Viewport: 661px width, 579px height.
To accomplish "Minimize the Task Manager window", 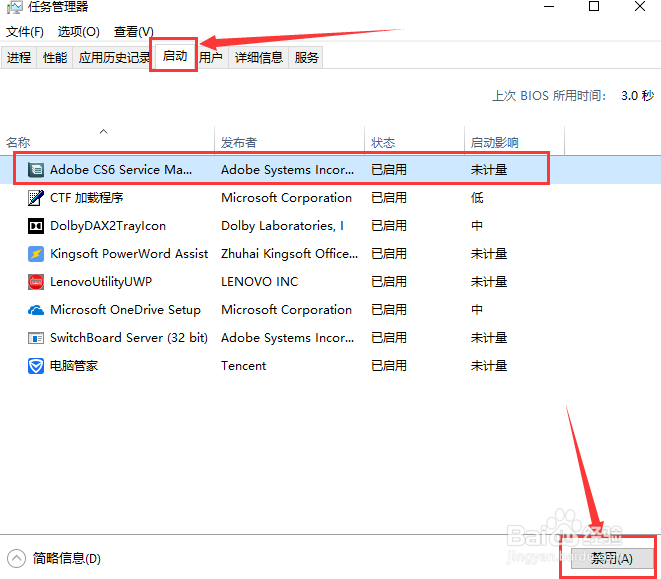I will pos(549,7).
